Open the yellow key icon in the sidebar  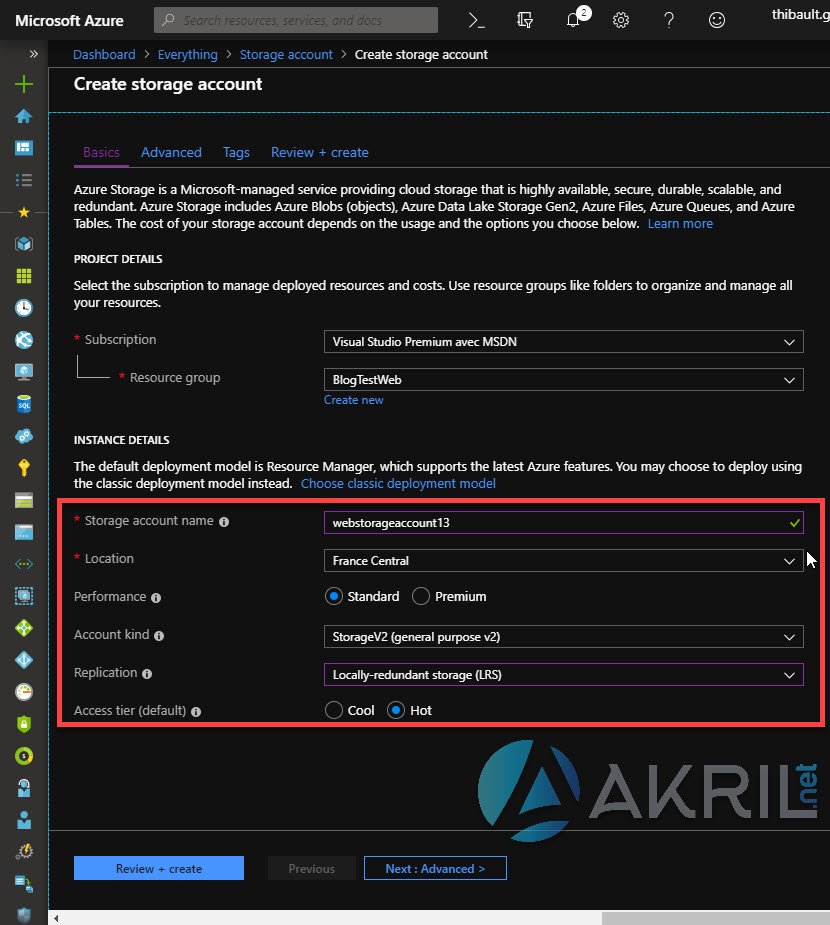click(24, 468)
